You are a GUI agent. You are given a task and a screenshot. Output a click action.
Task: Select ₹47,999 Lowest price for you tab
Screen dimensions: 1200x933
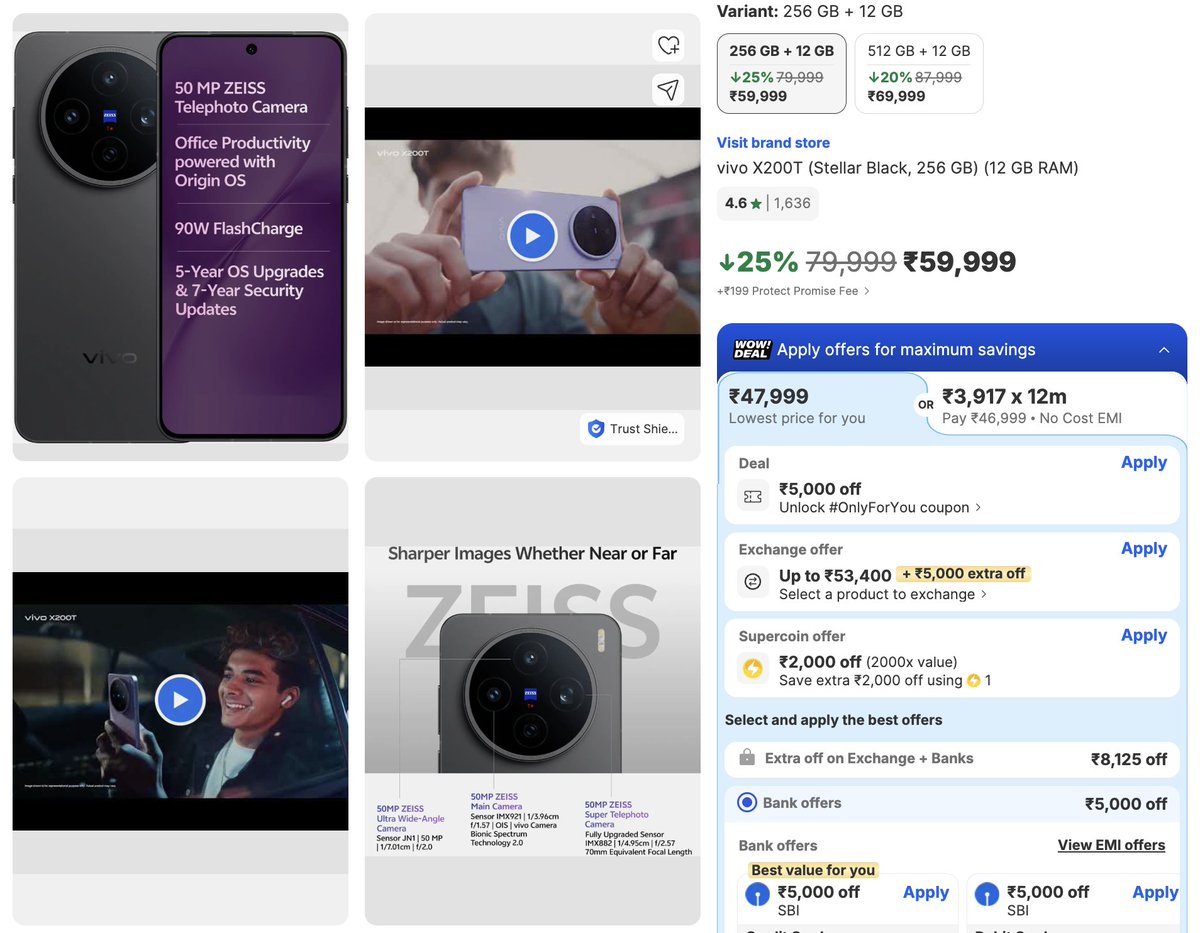[x=822, y=405]
